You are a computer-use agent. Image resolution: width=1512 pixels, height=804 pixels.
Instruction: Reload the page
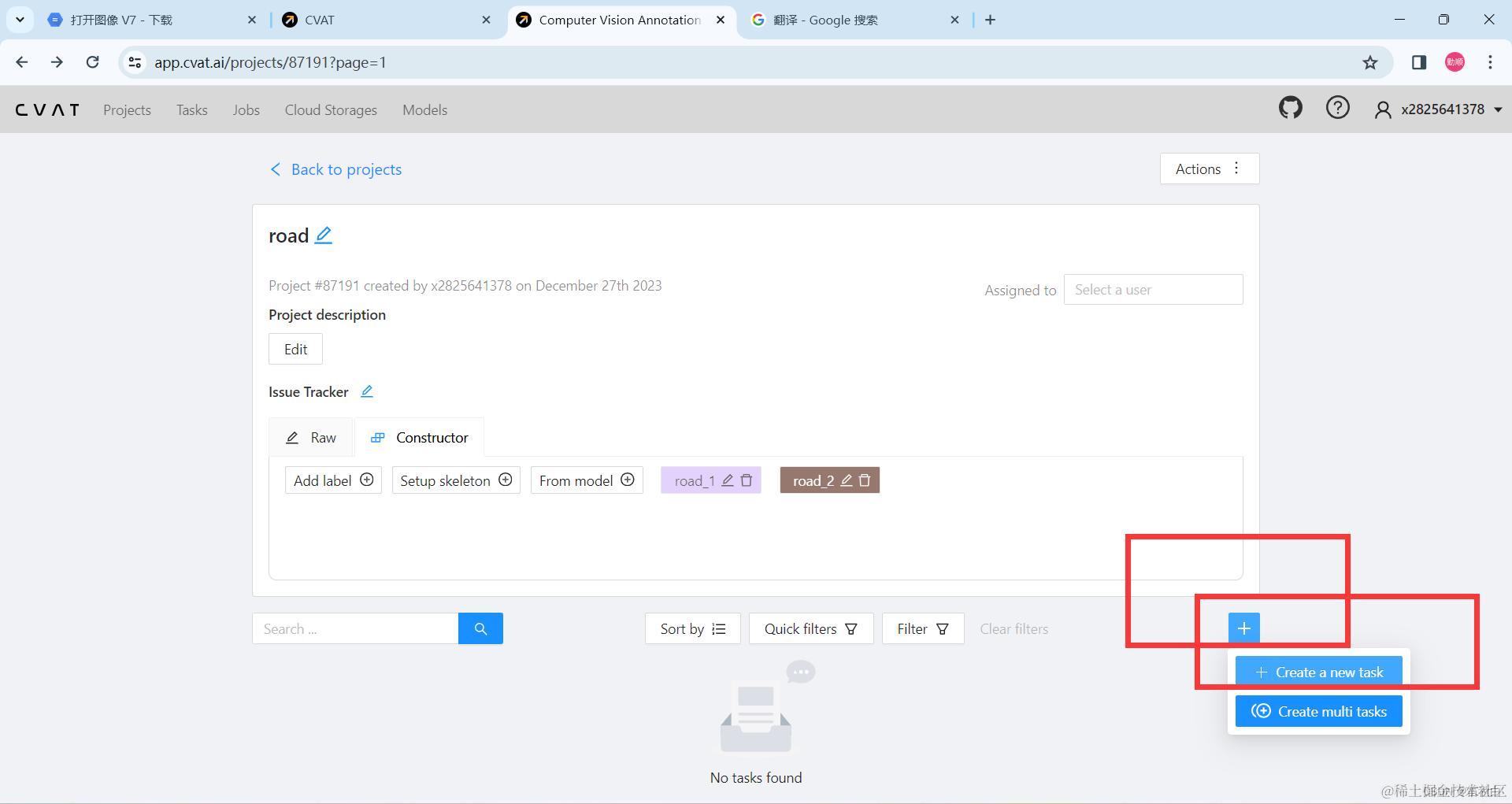tap(93, 62)
